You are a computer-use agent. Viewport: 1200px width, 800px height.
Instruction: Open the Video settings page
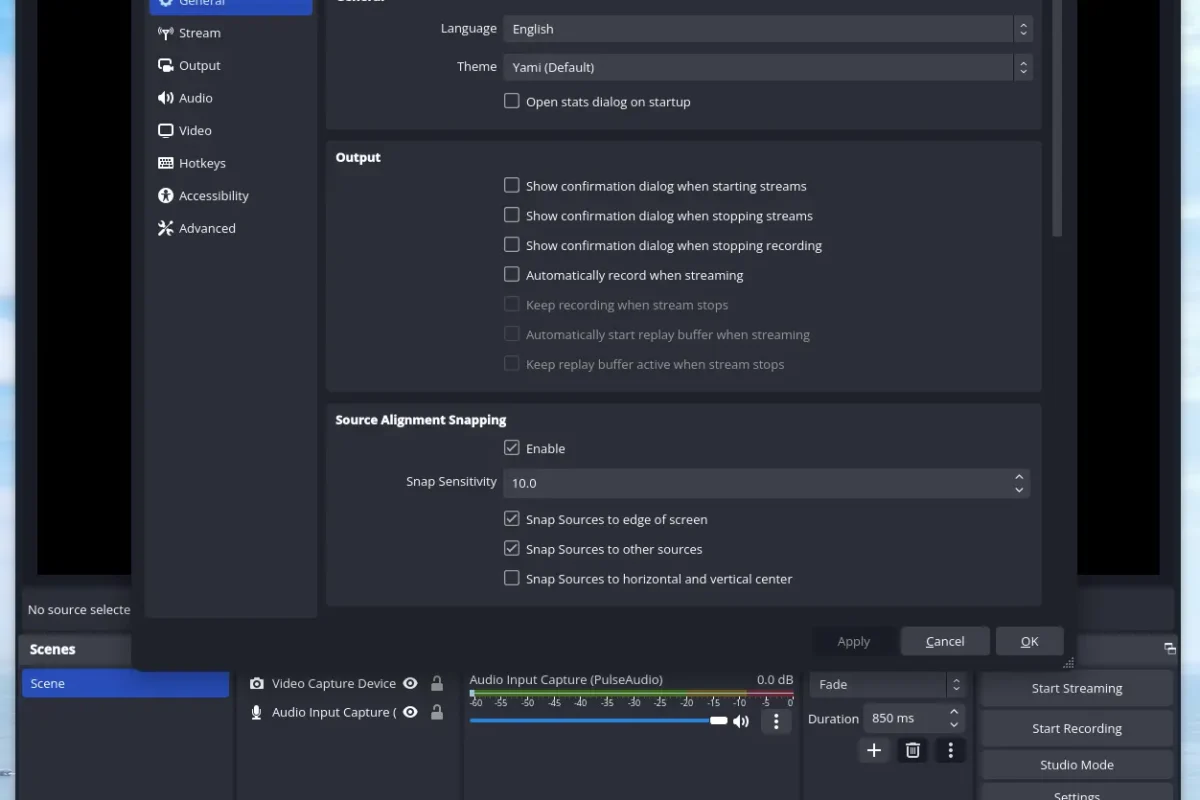pos(231,131)
